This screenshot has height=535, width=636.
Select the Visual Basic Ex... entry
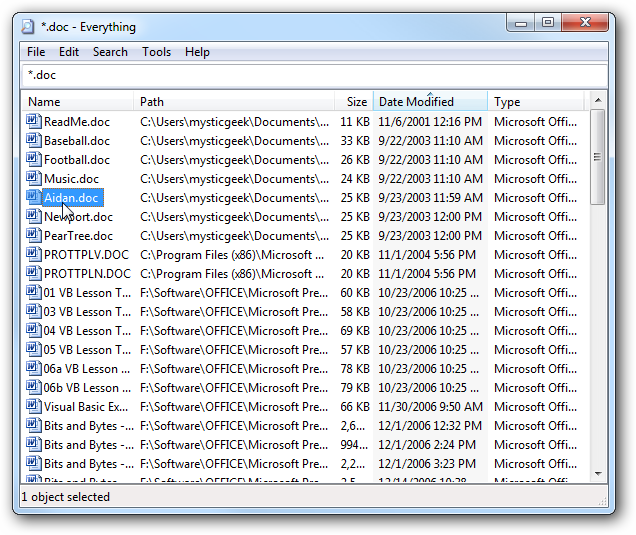[x=86, y=407]
